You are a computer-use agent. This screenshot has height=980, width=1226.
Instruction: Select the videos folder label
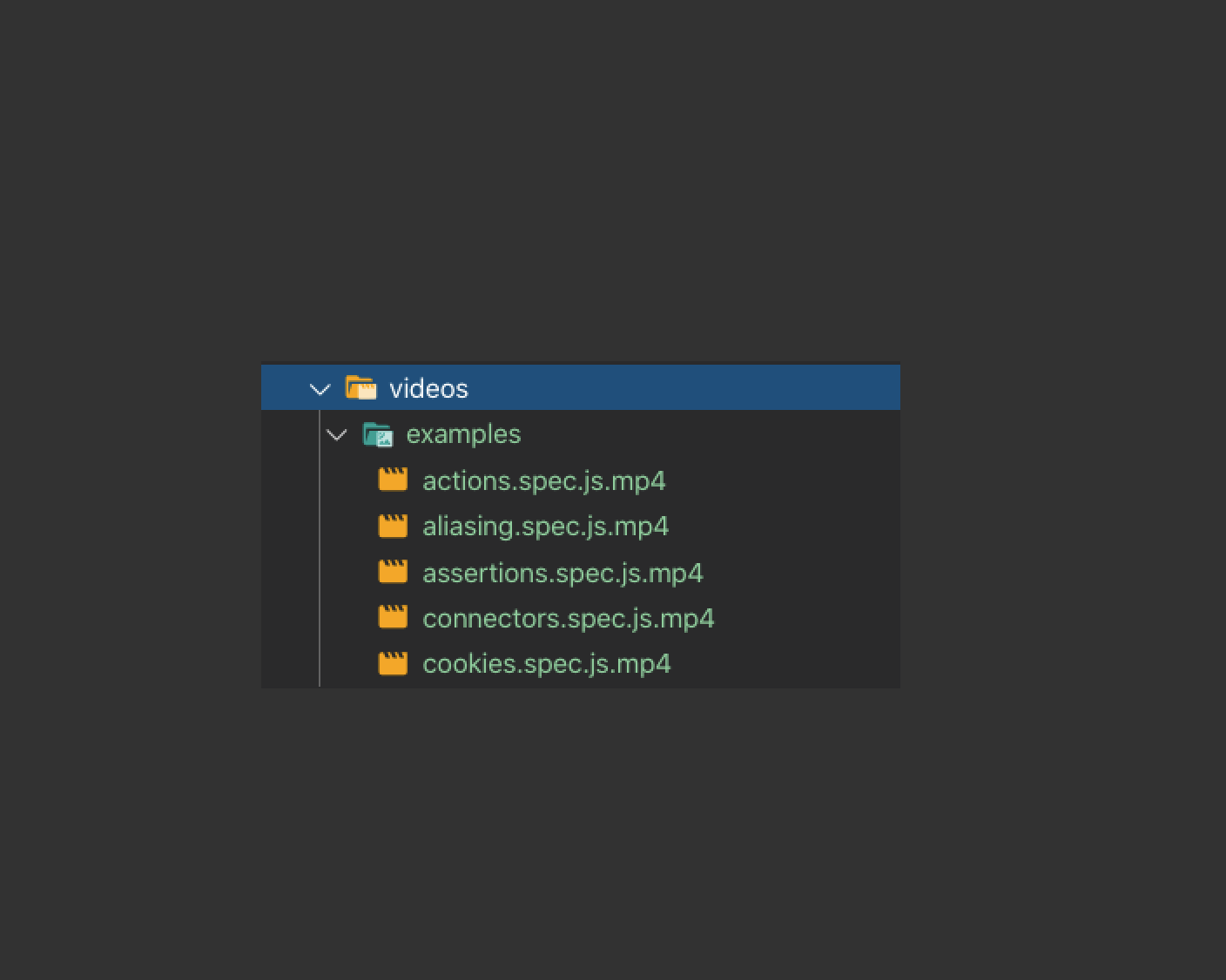tap(428, 389)
